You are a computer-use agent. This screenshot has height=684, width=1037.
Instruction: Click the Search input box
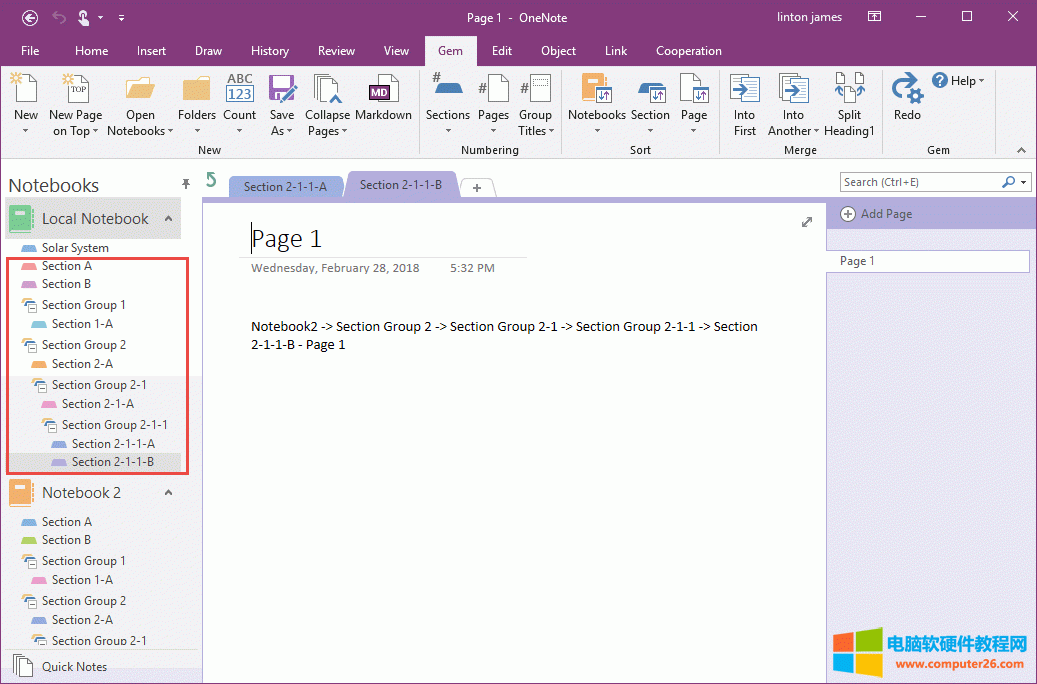pos(920,182)
